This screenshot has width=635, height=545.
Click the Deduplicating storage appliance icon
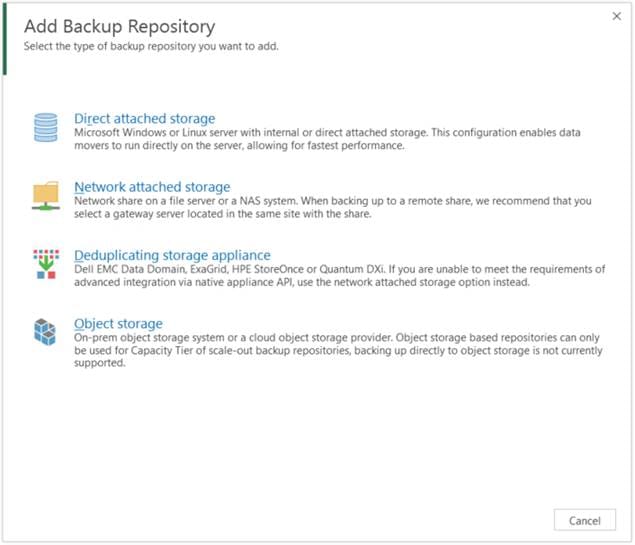pos(46,264)
